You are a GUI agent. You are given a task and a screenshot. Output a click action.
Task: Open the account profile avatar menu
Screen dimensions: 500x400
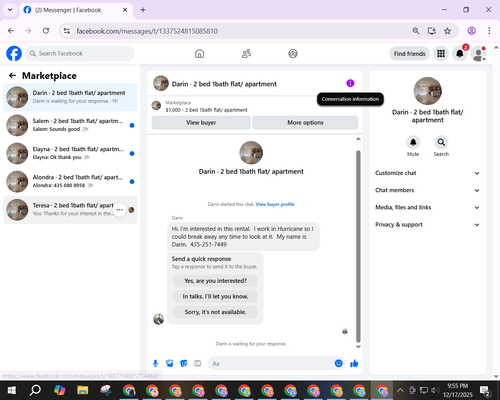tap(479, 54)
